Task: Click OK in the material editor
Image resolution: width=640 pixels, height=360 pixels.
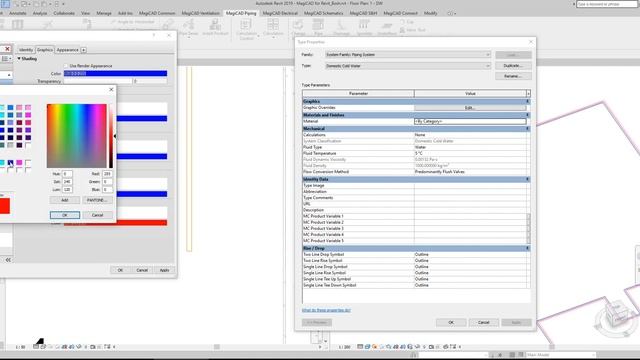Action: point(120,270)
